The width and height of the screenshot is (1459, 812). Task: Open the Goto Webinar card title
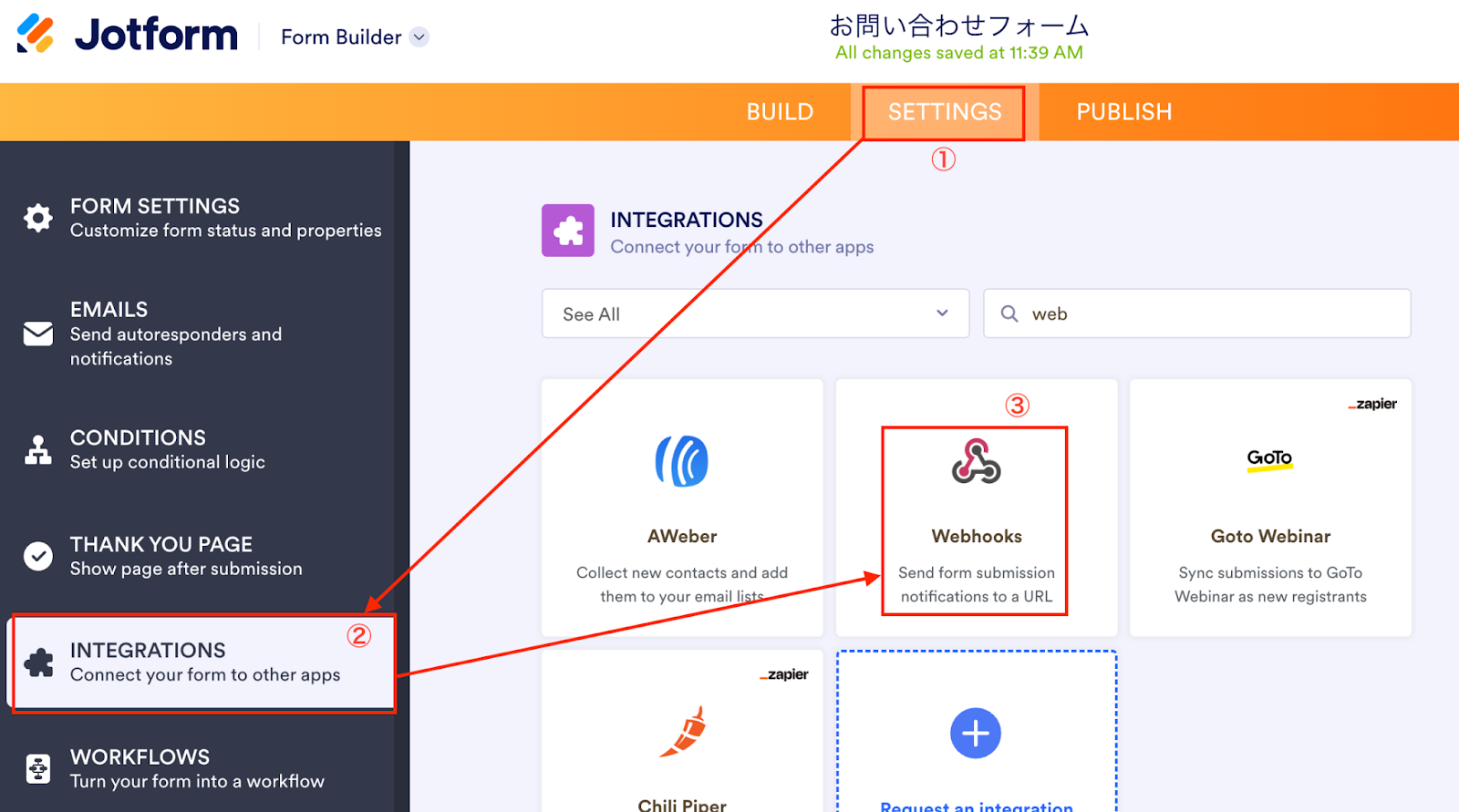pyautogui.click(x=1270, y=537)
